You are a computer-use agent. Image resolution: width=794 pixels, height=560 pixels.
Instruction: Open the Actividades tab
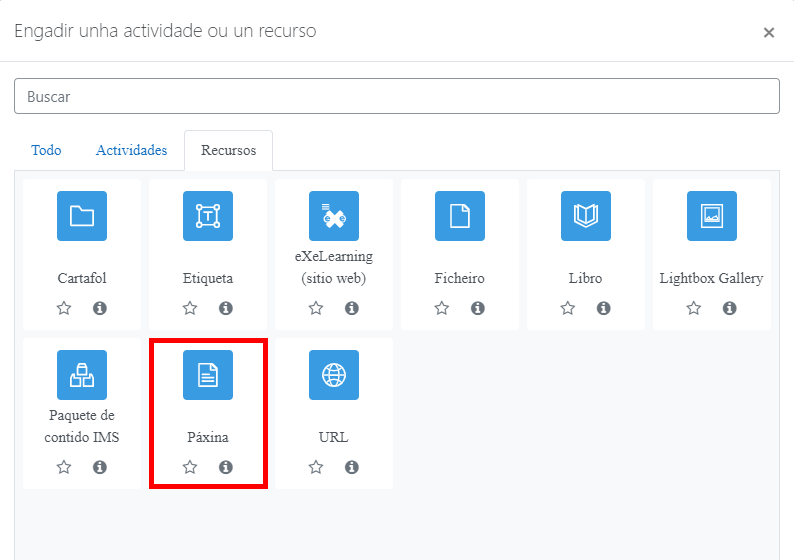[131, 150]
